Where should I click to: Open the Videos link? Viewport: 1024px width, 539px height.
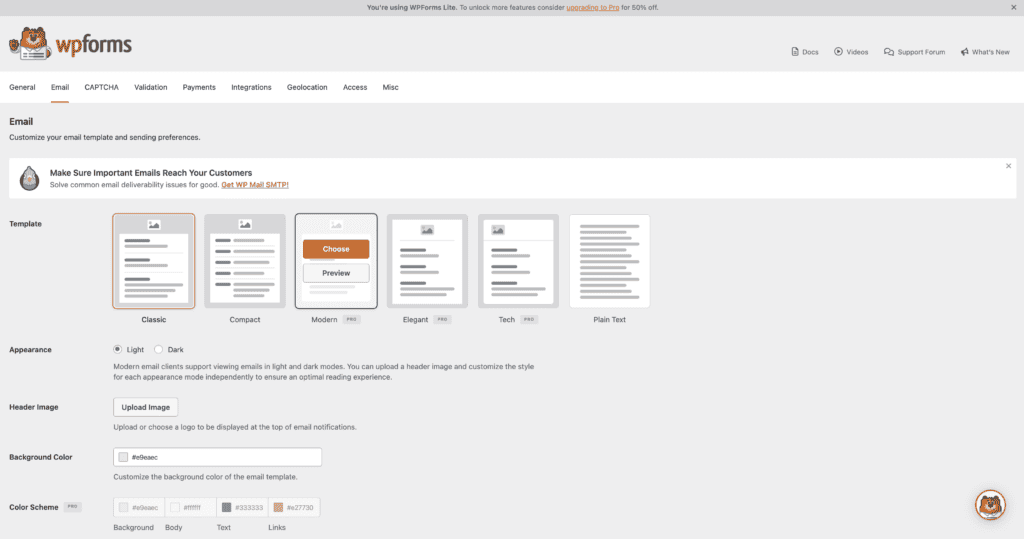pos(851,52)
